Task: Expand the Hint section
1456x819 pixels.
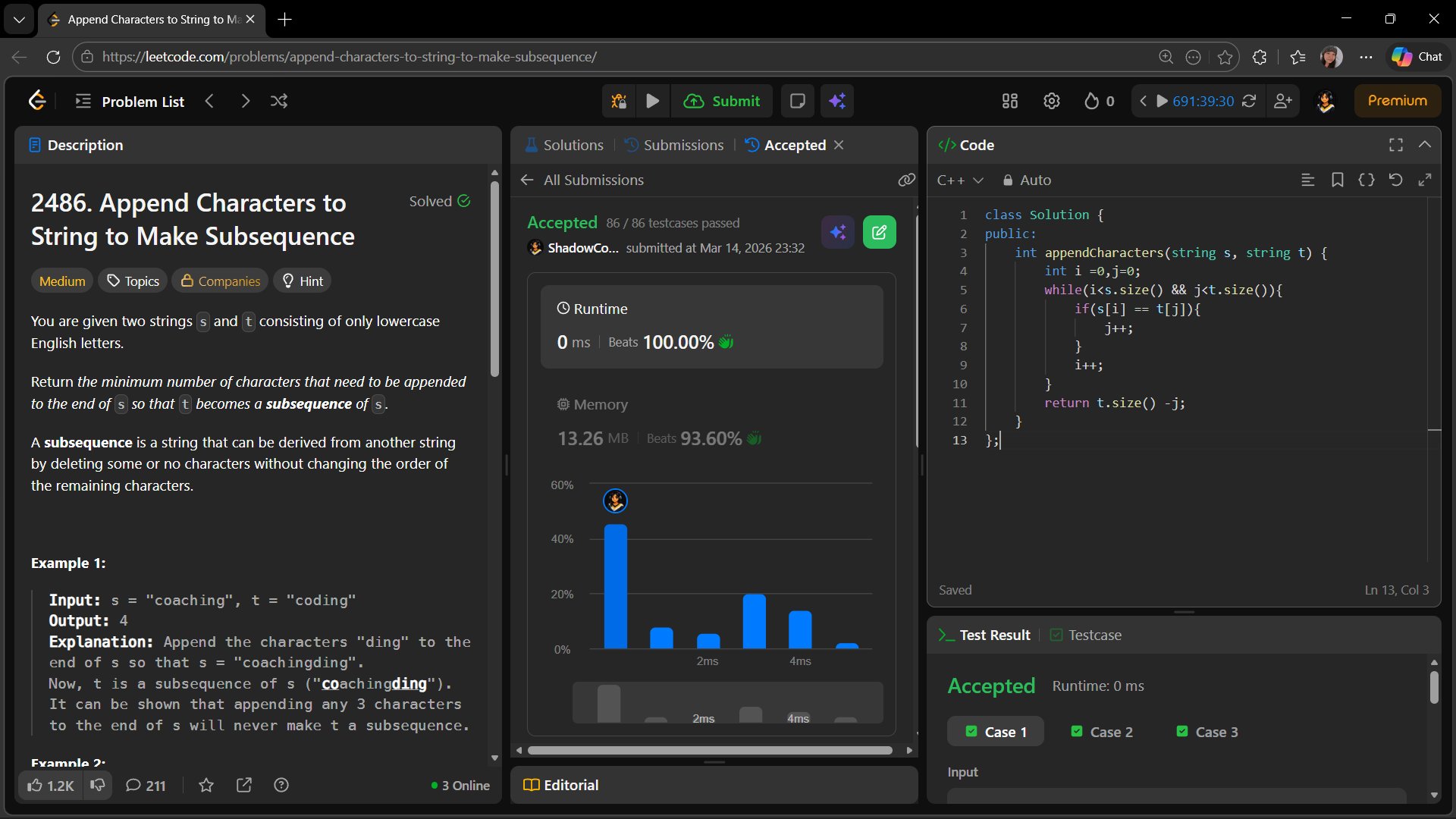Action: [x=303, y=281]
